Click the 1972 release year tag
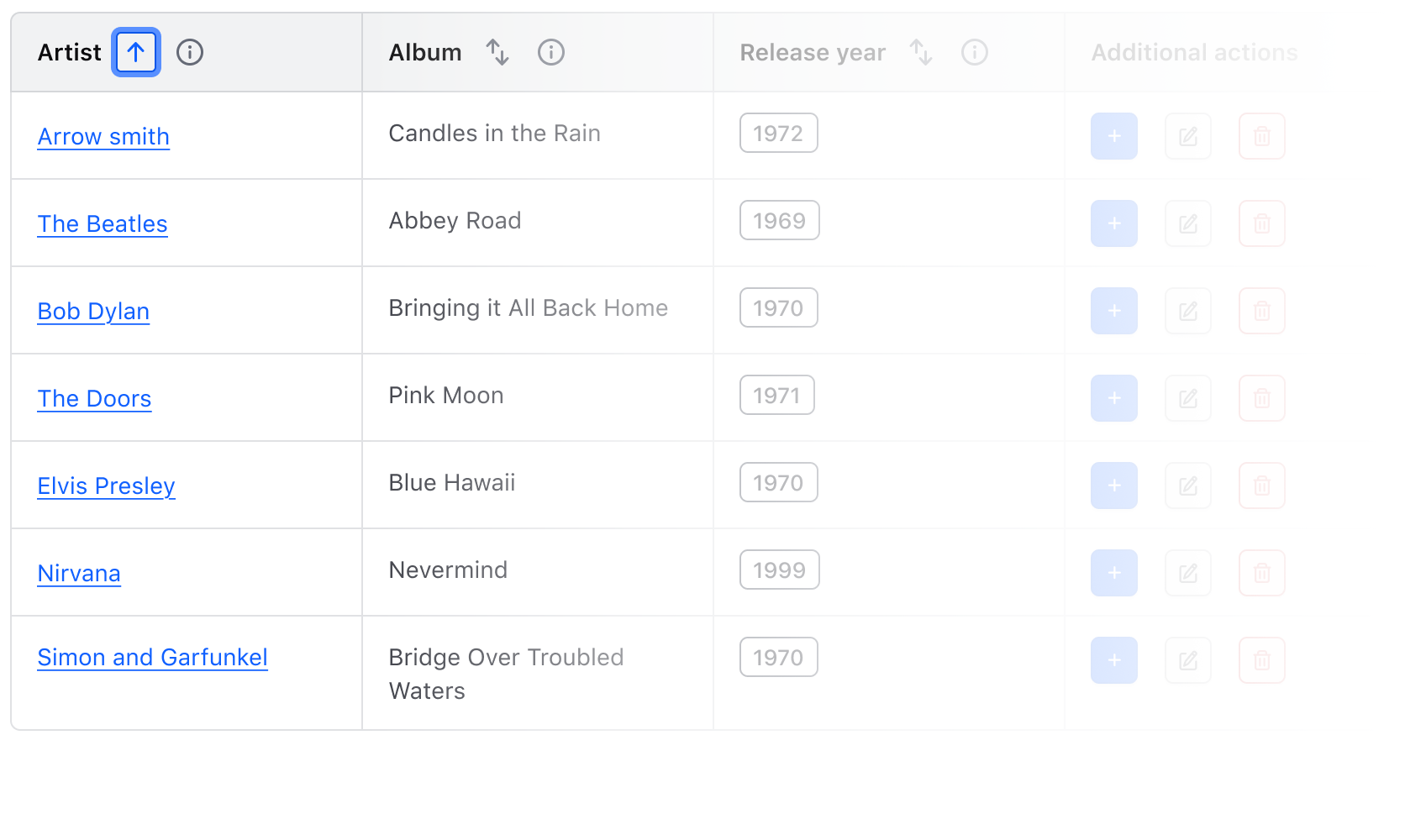Screen dimensions: 1405x840 click(778, 134)
